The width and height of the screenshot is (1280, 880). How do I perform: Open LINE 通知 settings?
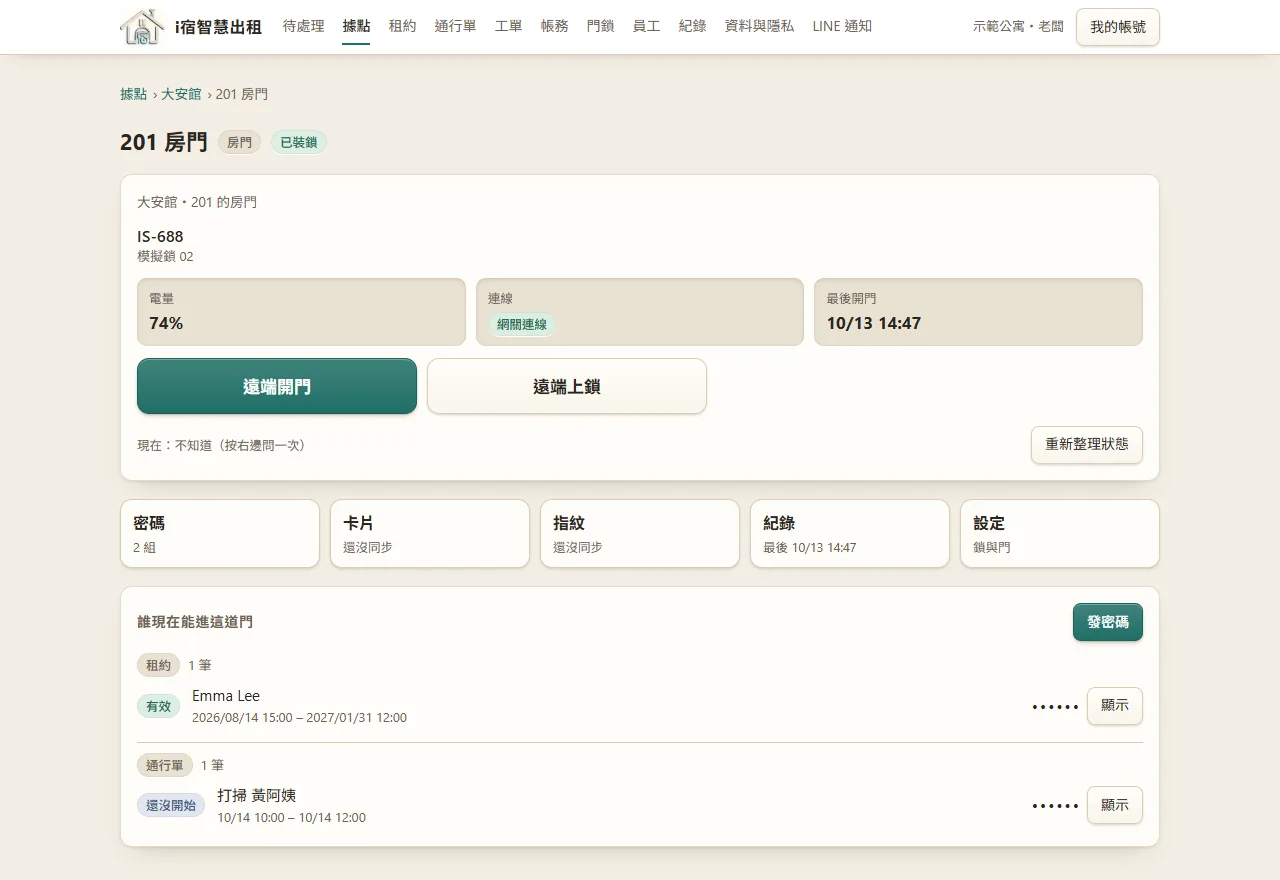point(842,26)
